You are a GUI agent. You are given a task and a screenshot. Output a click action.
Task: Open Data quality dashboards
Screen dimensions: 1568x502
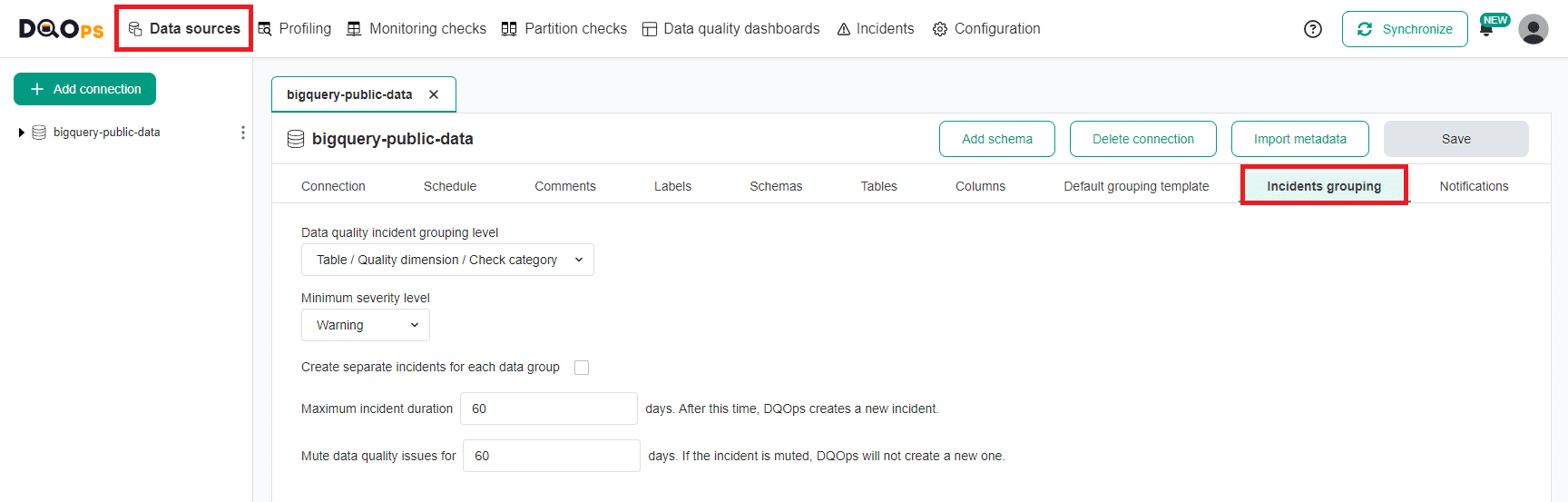[x=731, y=28]
